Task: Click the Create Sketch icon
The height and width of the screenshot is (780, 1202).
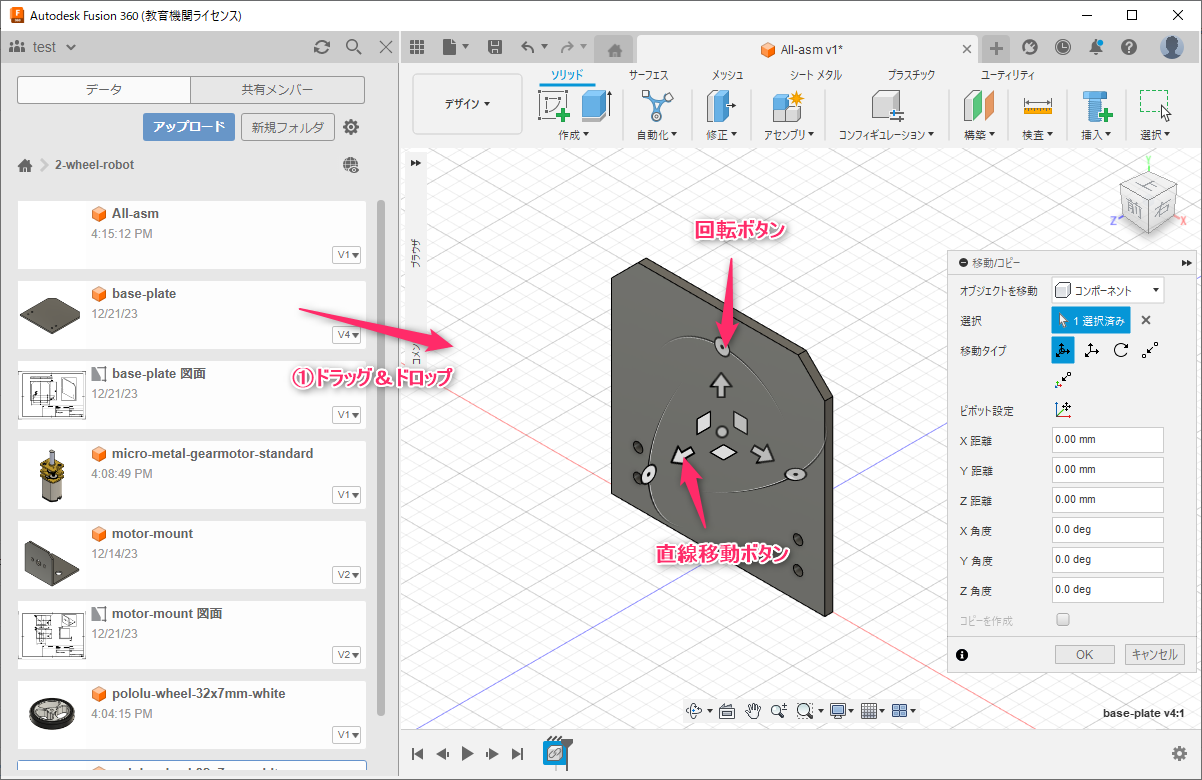Action: 553,105
